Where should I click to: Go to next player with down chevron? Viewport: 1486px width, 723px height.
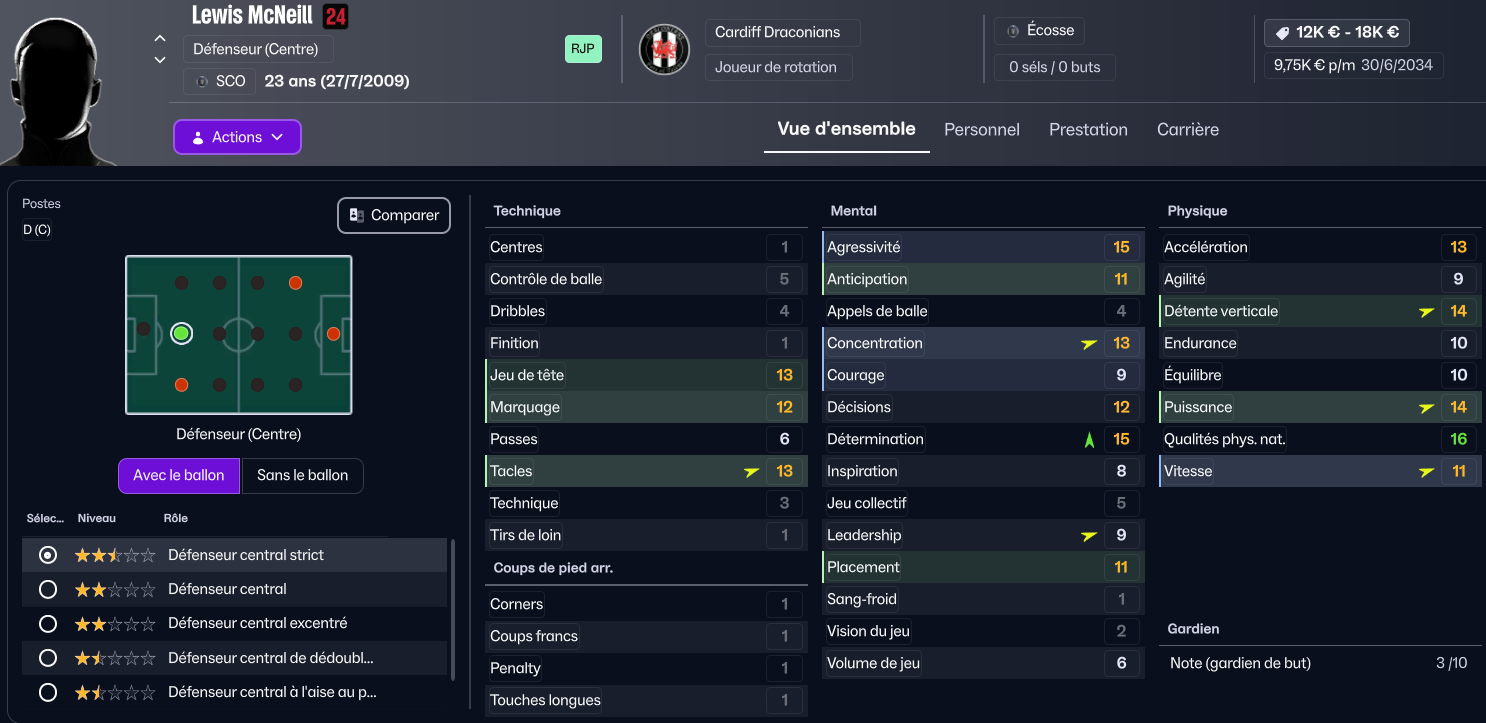160,60
